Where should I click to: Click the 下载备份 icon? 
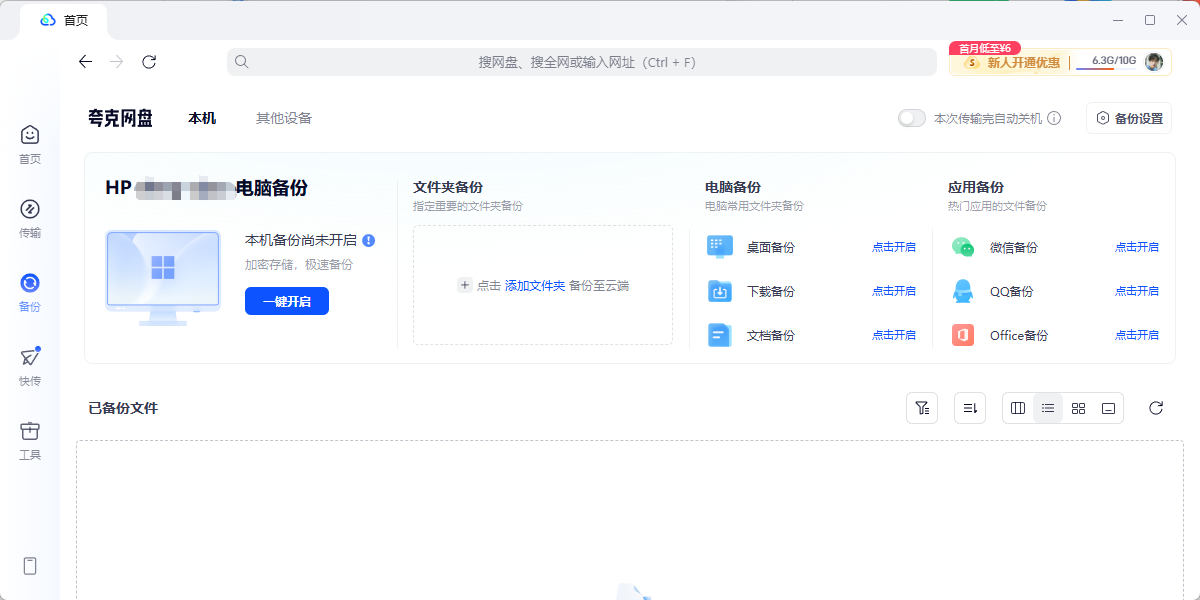click(720, 291)
